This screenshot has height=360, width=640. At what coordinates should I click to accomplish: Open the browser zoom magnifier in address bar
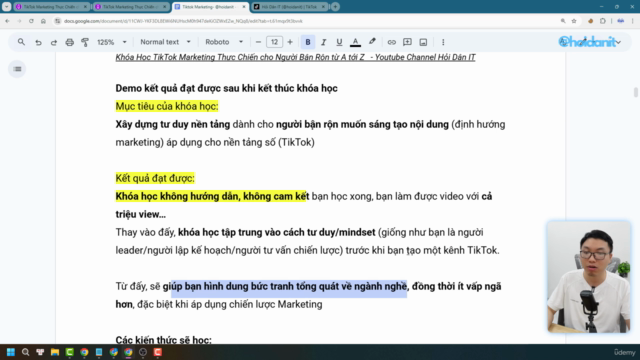point(563,21)
